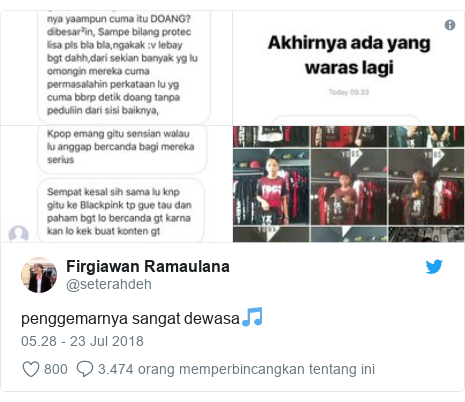Click the 'penggemarnya sangat dewasa' tweet text

point(130,318)
